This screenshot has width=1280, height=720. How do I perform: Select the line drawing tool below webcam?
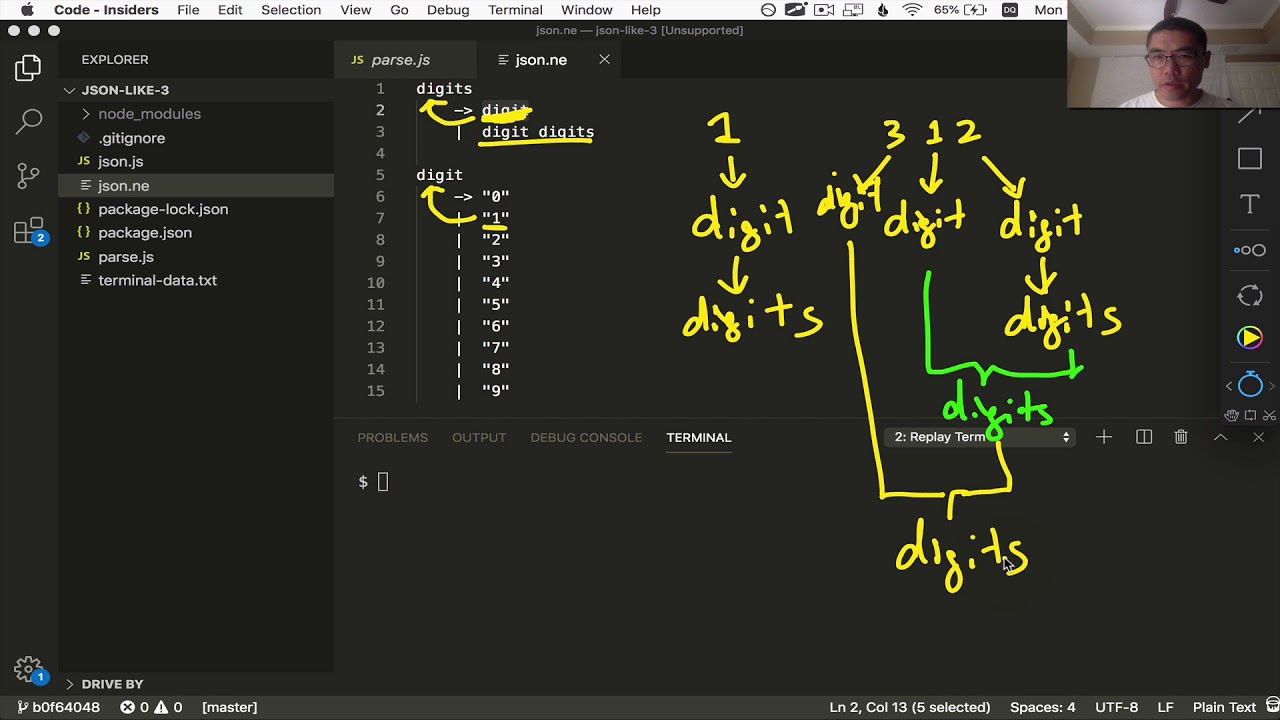pos(1250,116)
